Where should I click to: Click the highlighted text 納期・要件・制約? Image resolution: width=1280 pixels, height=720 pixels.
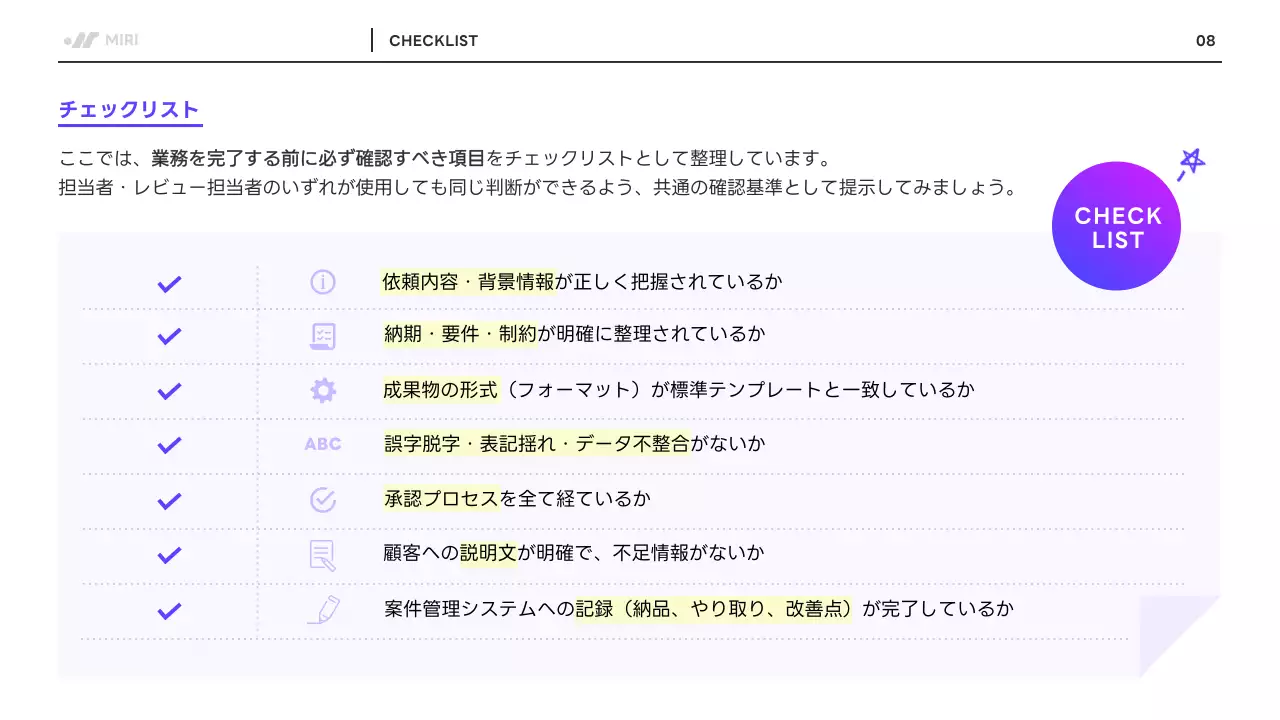click(x=461, y=336)
